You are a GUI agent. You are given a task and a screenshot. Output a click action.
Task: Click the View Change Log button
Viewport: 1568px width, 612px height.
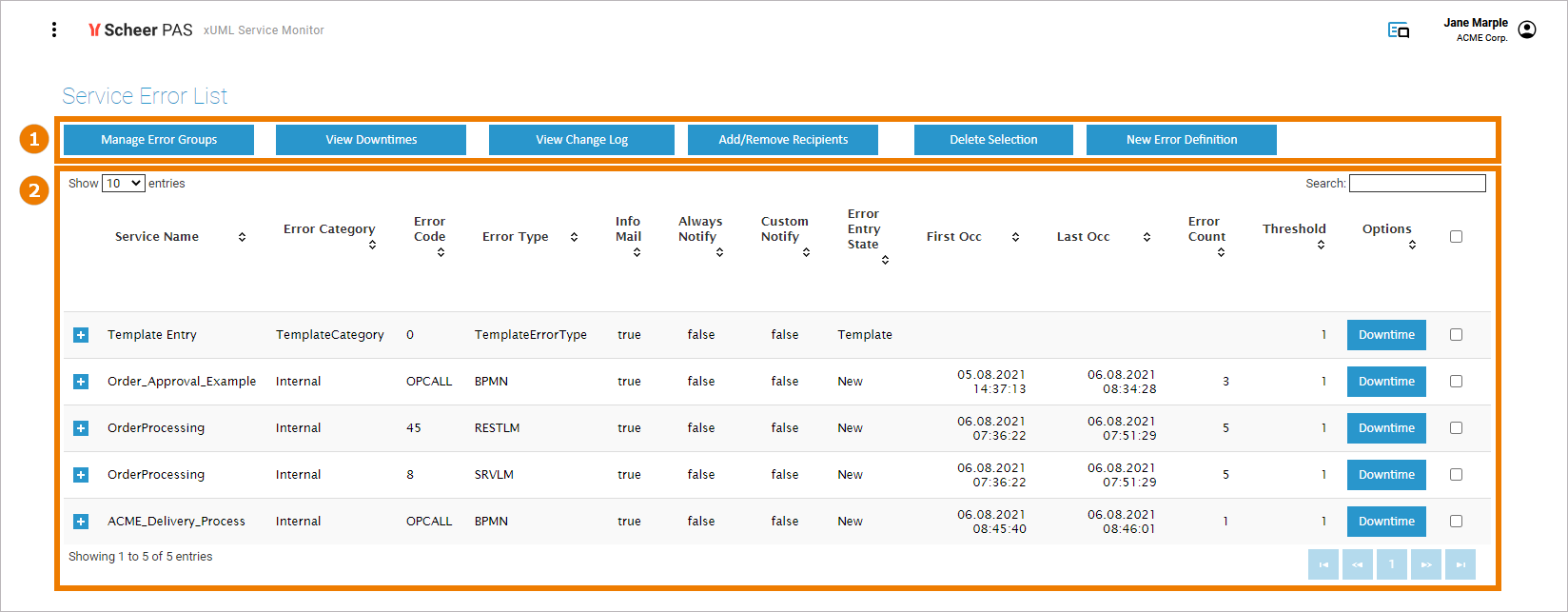point(581,140)
